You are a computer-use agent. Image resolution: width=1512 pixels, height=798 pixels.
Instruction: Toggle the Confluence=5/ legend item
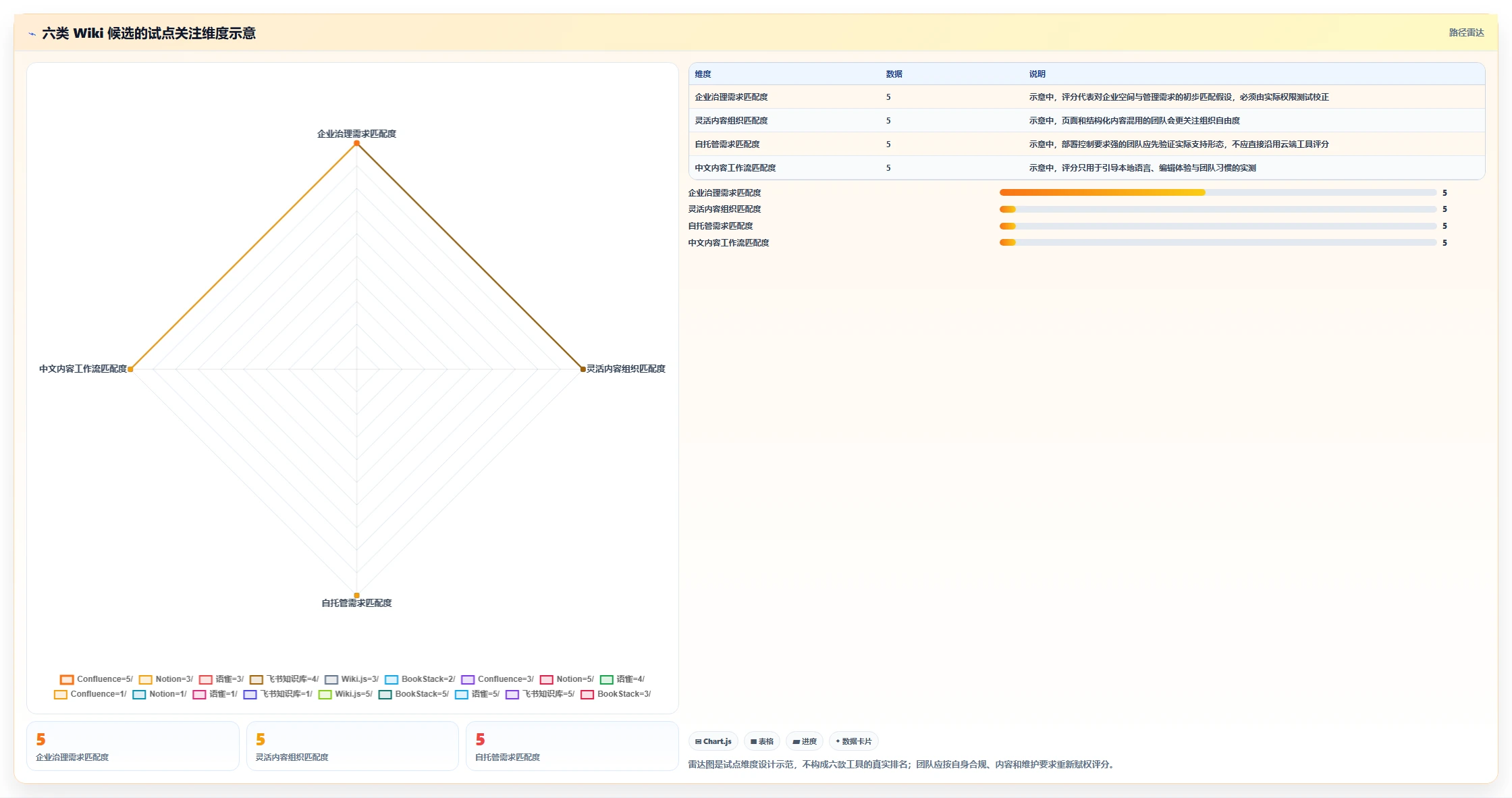(x=97, y=679)
